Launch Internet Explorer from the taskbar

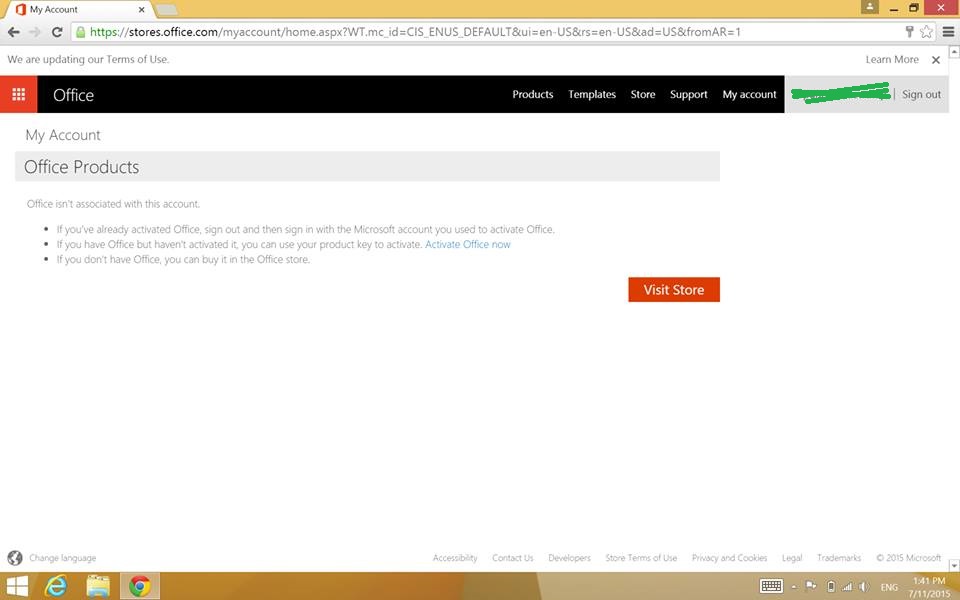[x=56, y=587]
